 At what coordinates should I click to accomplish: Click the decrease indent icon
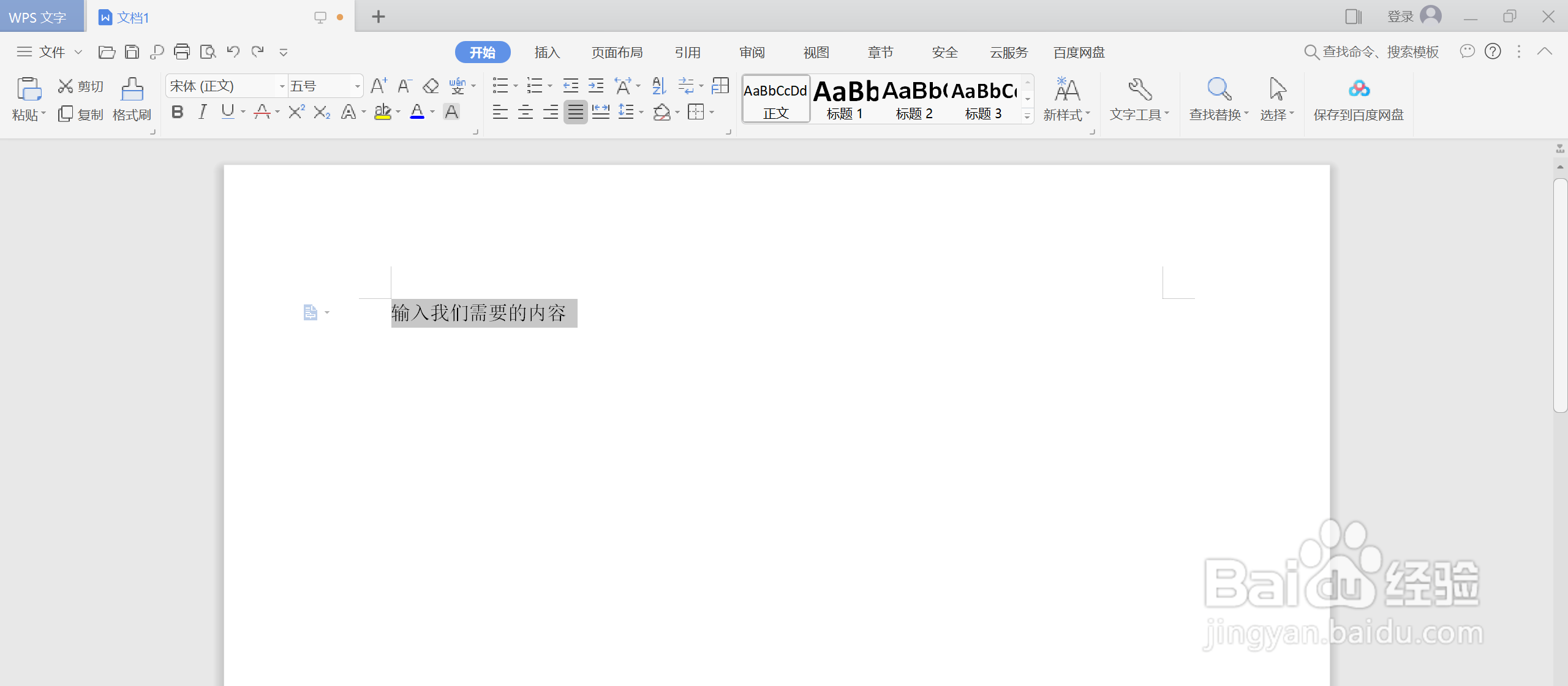tap(570, 86)
